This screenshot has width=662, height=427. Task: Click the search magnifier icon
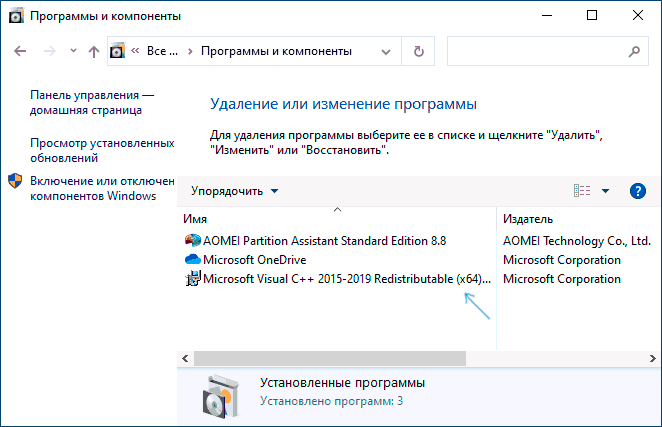(634, 52)
